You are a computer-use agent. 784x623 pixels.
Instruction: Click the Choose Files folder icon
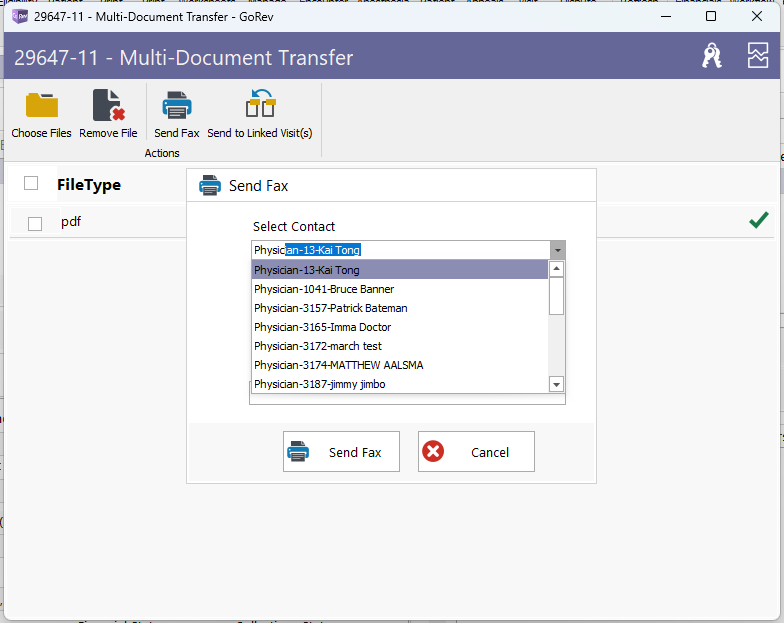pyautogui.click(x=41, y=106)
